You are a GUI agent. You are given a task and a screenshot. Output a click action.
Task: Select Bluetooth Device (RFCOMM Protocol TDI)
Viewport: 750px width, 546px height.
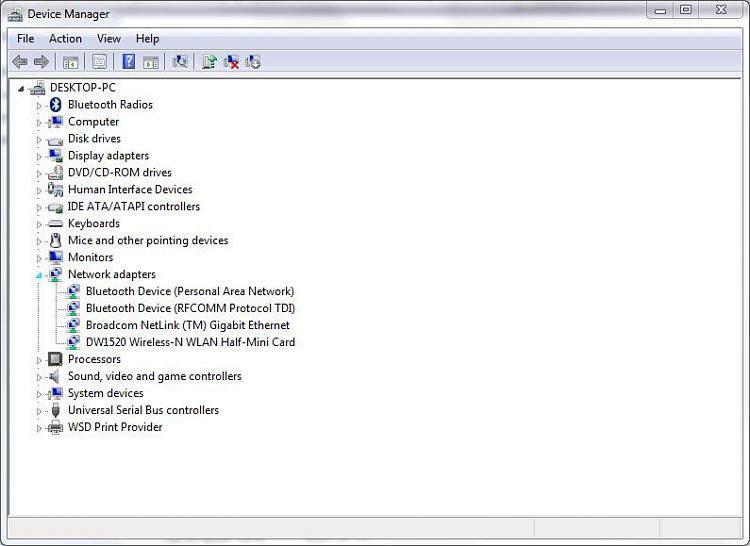[190, 308]
